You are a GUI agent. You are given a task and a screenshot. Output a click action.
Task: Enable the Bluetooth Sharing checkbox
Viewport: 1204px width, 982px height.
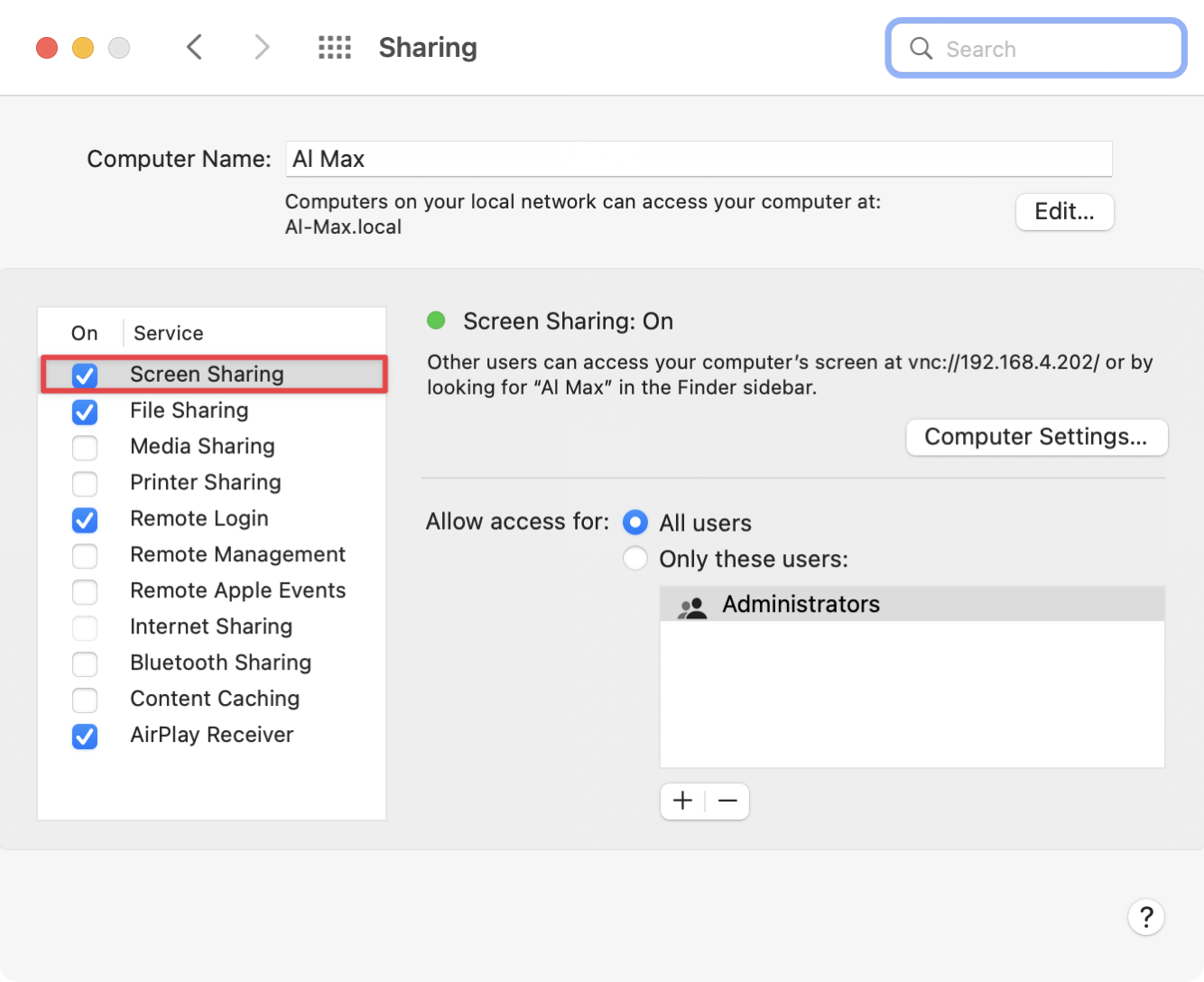coord(85,664)
